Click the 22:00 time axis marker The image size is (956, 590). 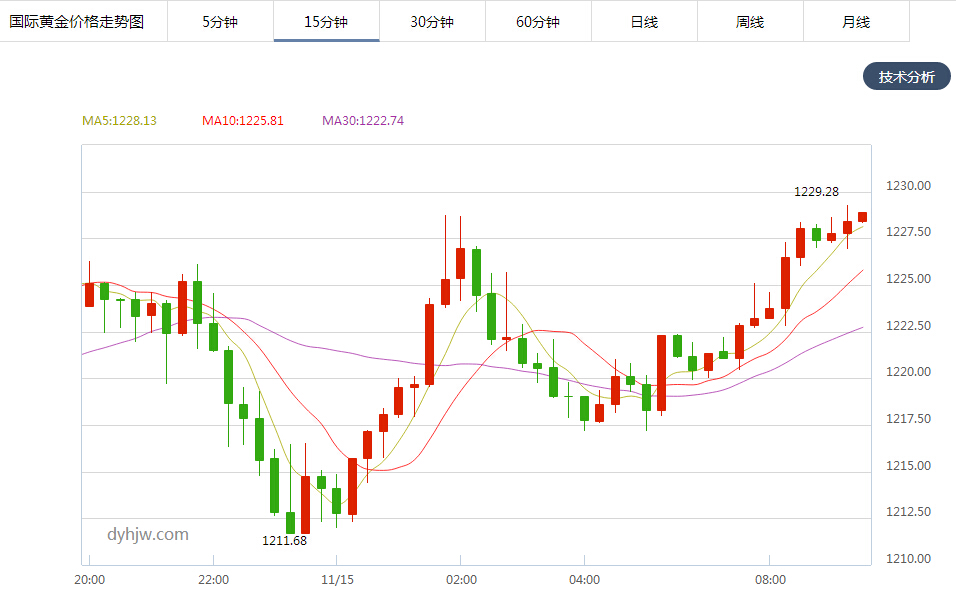[x=213, y=580]
